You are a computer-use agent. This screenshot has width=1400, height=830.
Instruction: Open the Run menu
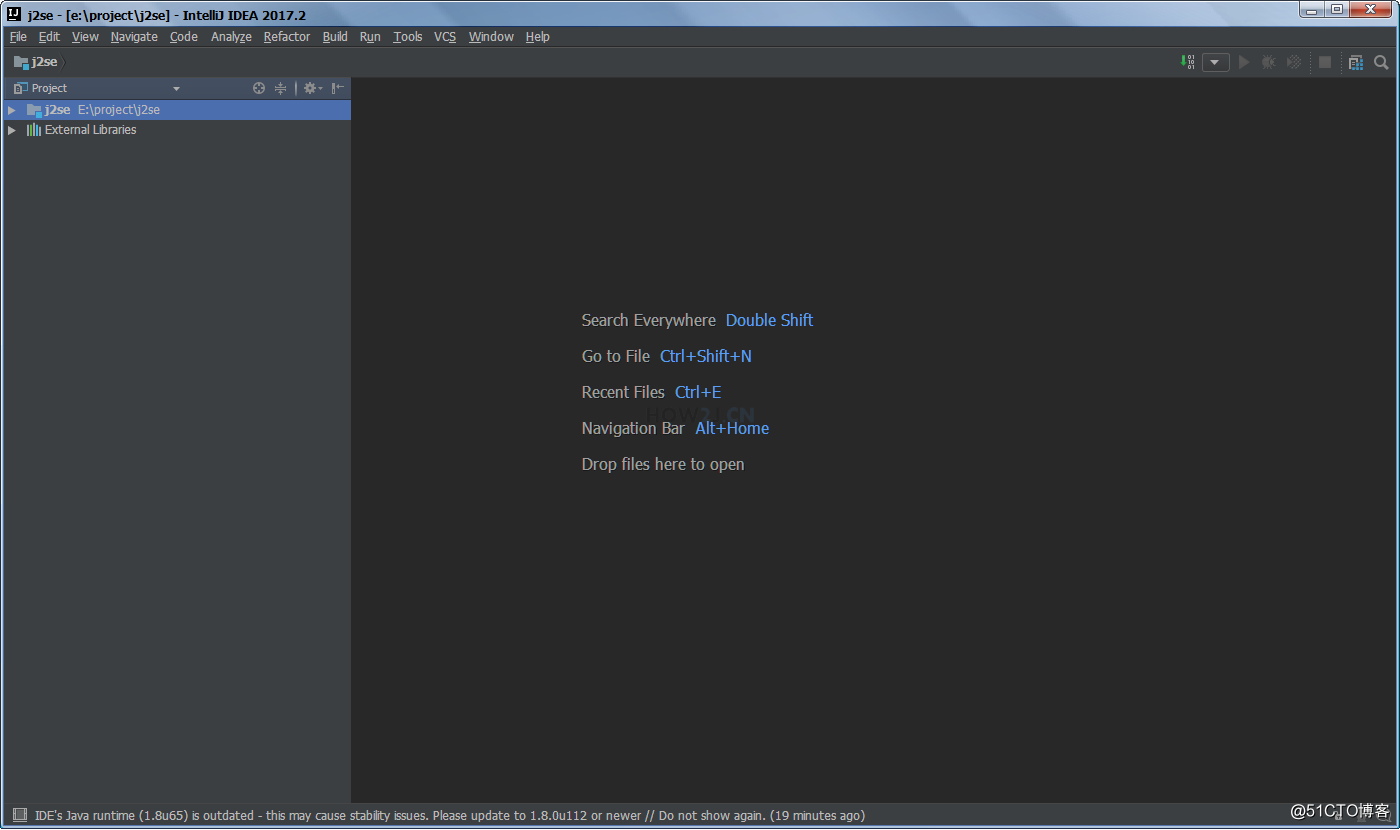[x=370, y=37]
